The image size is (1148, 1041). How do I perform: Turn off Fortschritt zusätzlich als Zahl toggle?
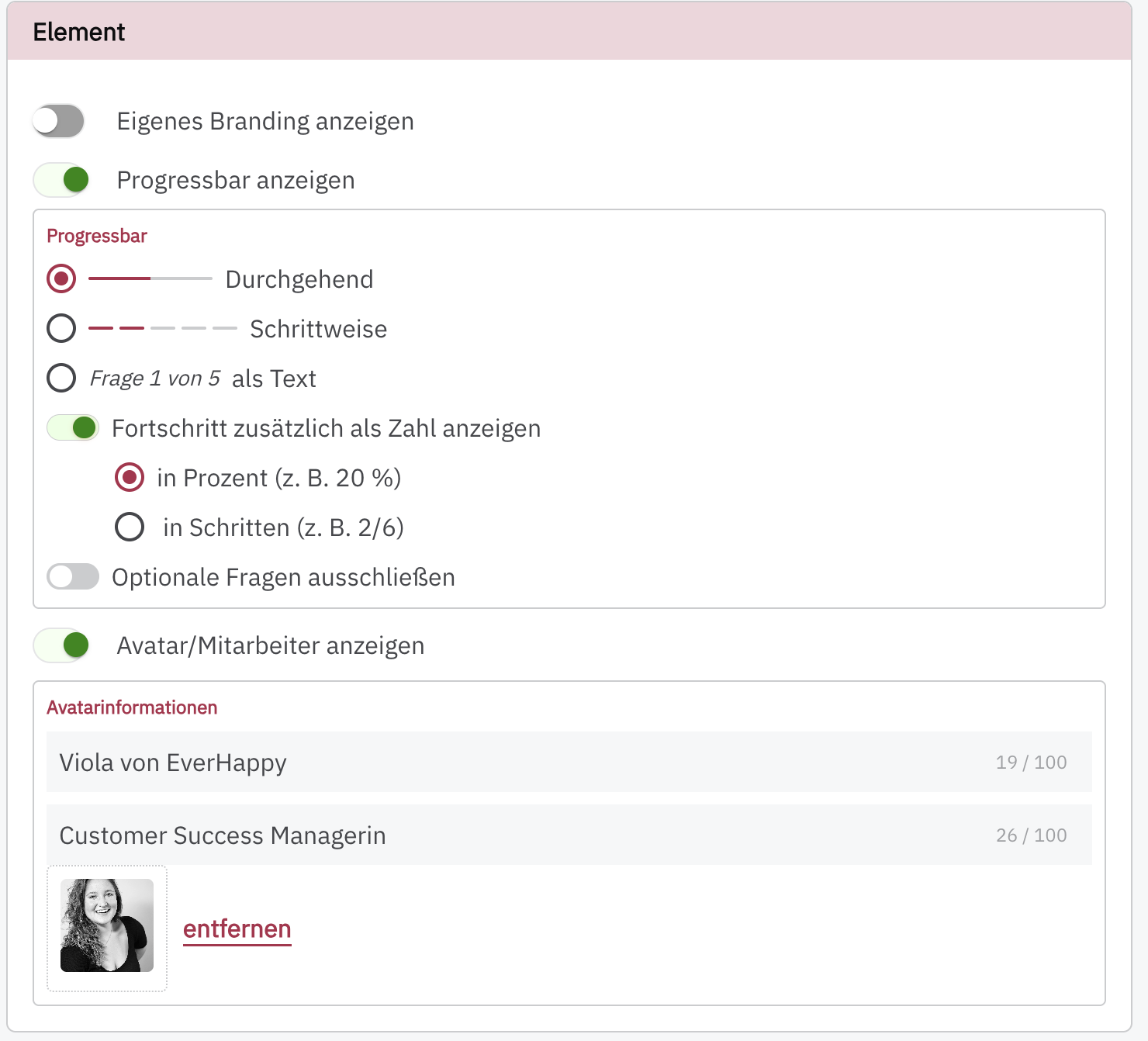73,427
